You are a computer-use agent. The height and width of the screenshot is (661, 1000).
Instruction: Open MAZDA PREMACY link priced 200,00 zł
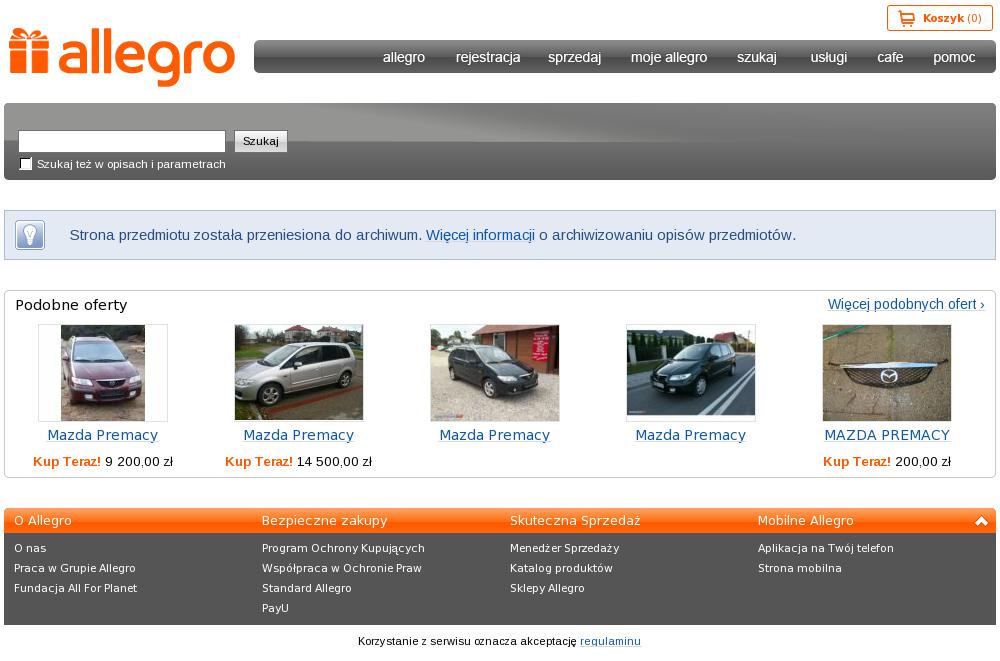pos(887,435)
